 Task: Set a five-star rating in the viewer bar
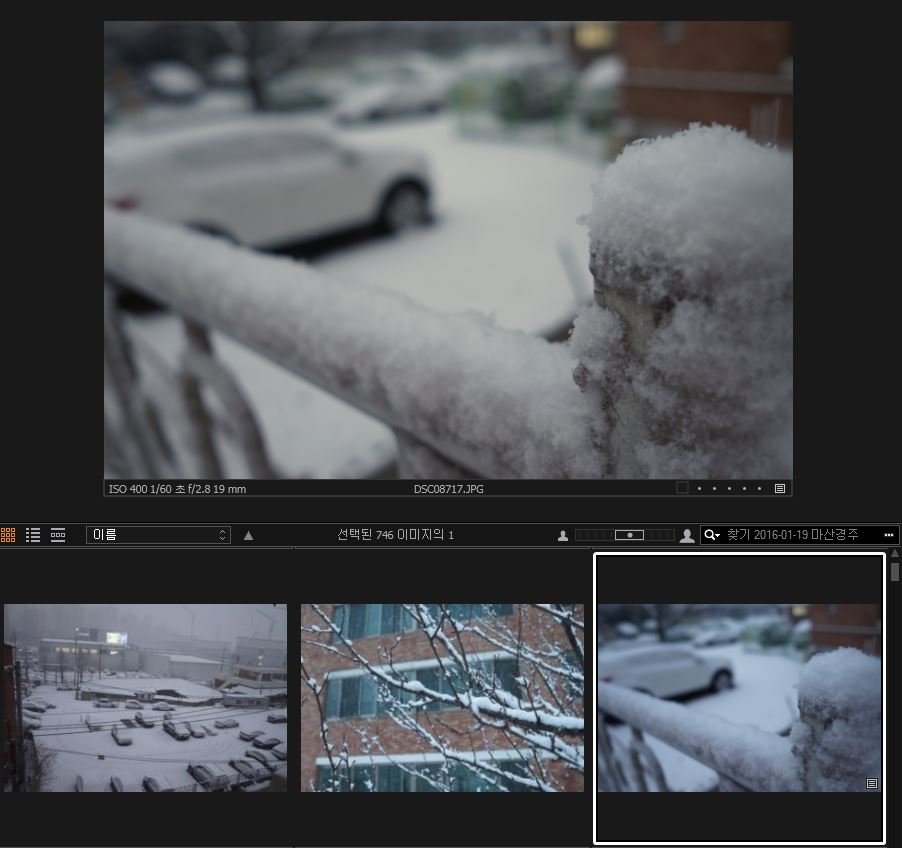tap(759, 488)
